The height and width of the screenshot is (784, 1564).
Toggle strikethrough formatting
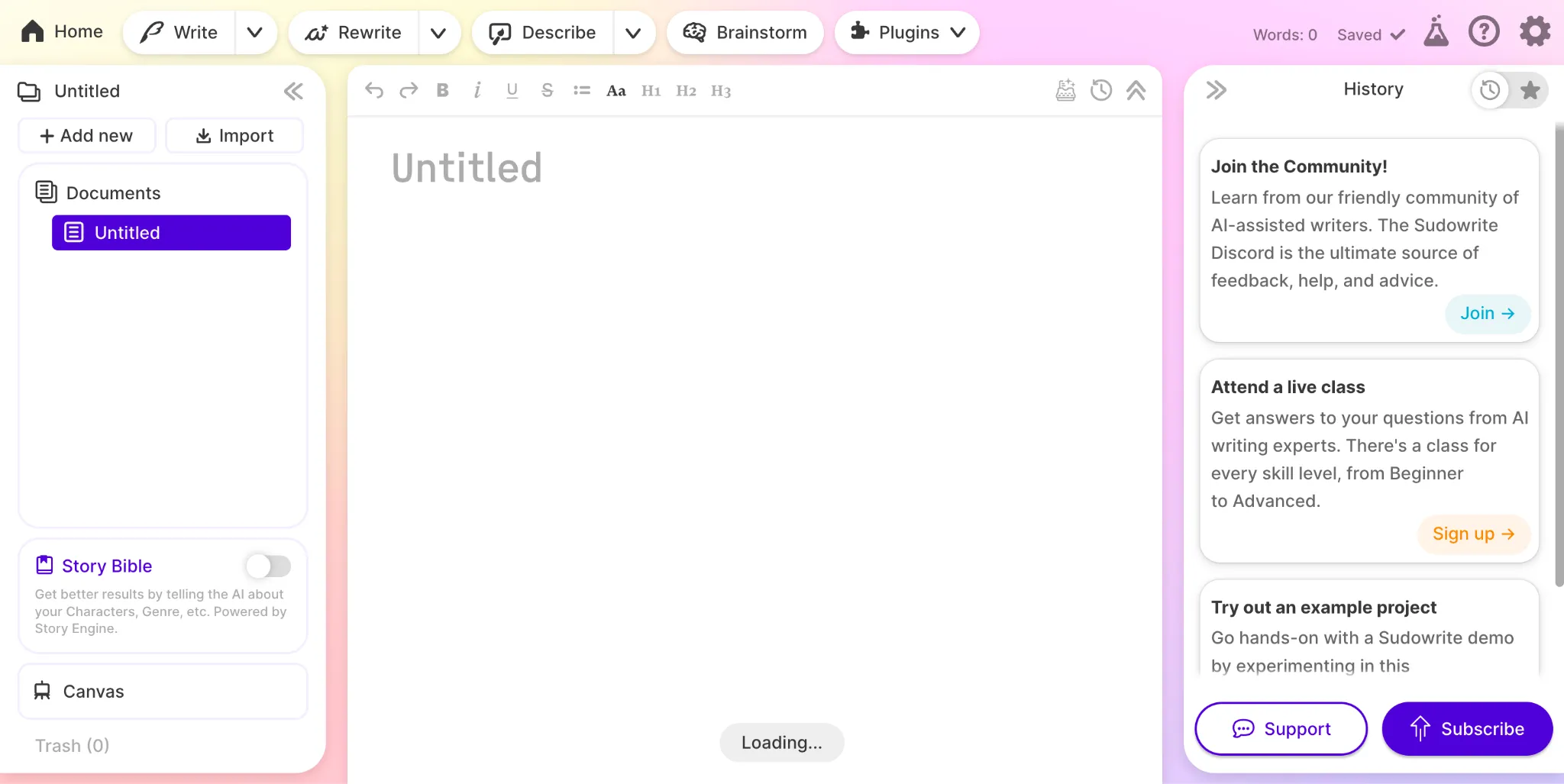tap(547, 90)
